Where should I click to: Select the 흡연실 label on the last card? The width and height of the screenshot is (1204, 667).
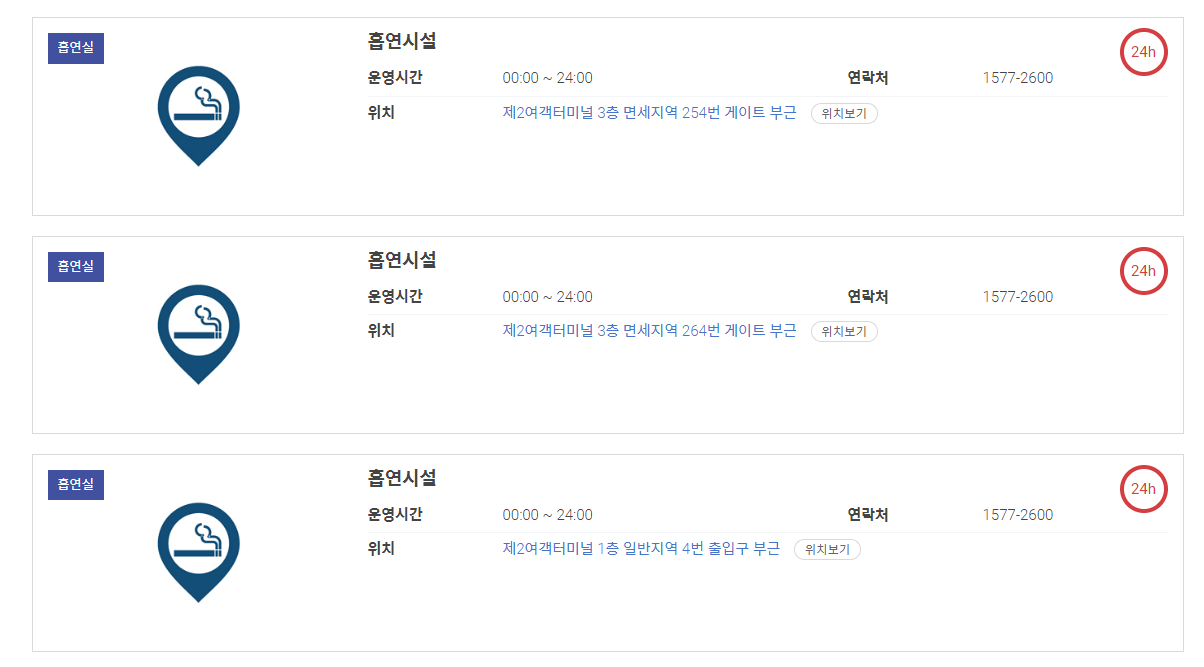75,484
